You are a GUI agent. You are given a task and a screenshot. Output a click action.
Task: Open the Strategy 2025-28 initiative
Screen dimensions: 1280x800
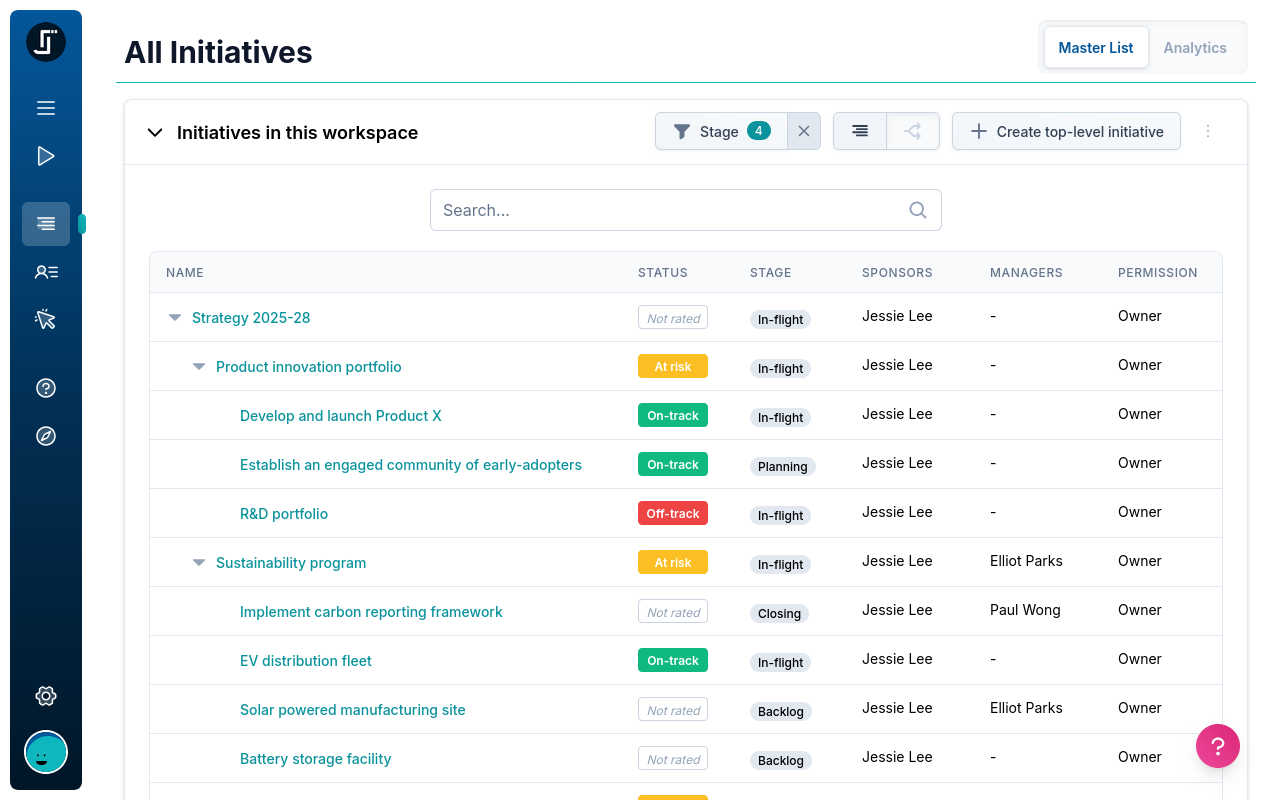[x=251, y=318]
